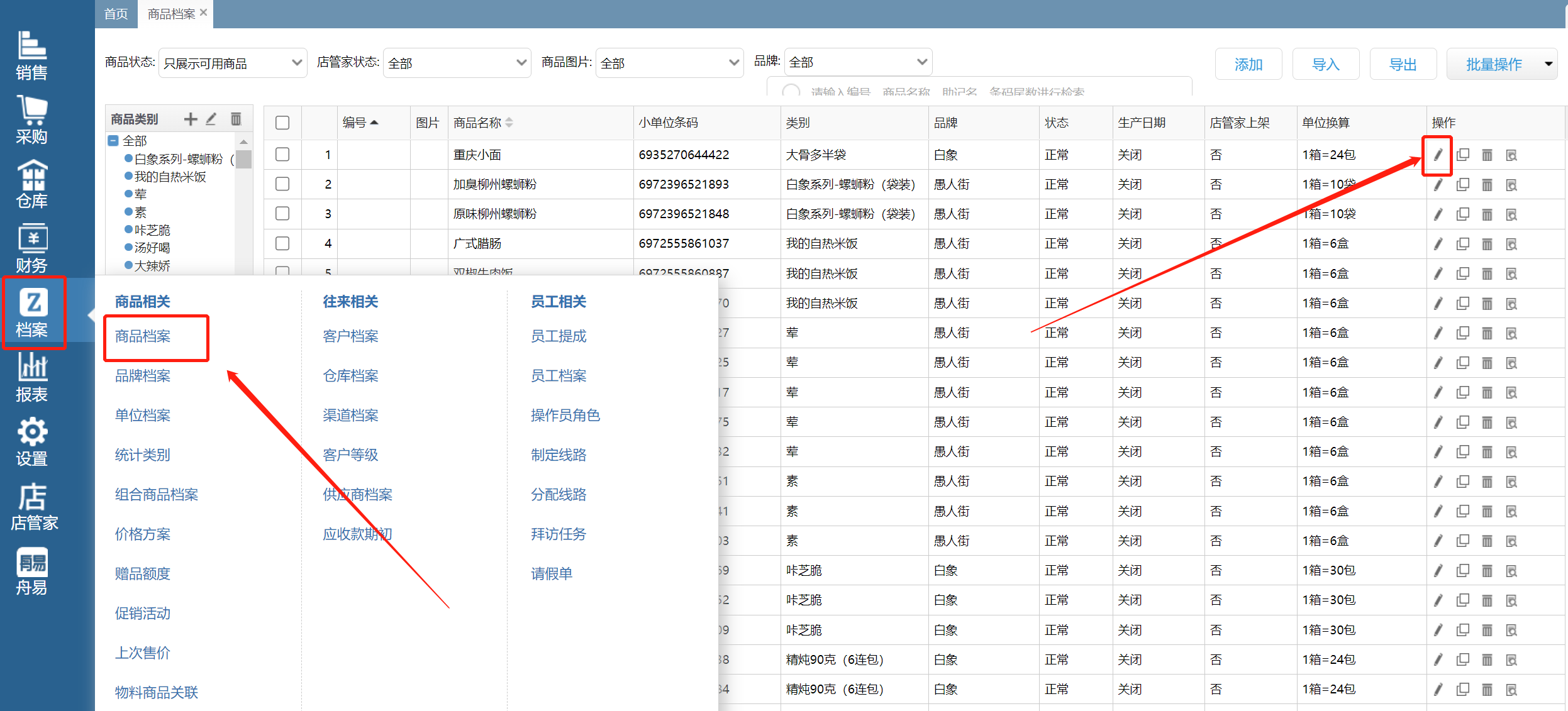This screenshot has width=1568, height=711.
Task: Close the 商品档案 tab
Action: [203, 13]
